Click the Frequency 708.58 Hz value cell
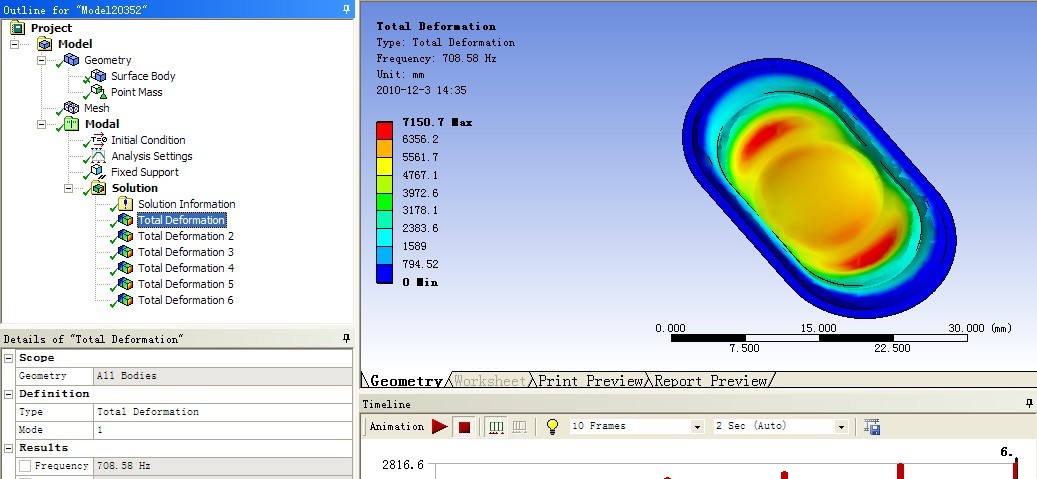The height and width of the screenshot is (479, 1037). 223,466
